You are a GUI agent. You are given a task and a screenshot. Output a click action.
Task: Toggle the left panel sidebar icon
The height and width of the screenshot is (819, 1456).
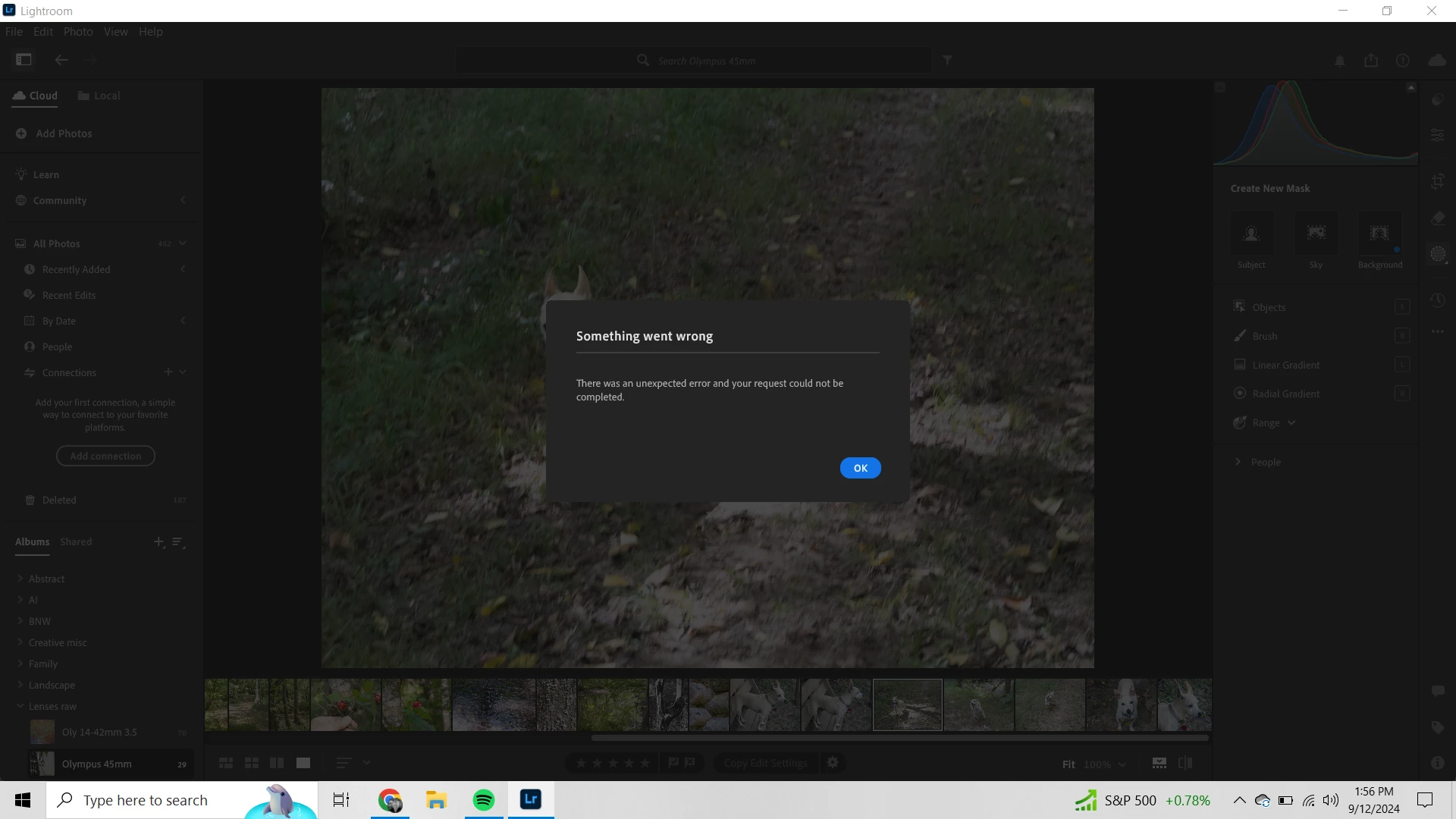[x=24, y=59]
